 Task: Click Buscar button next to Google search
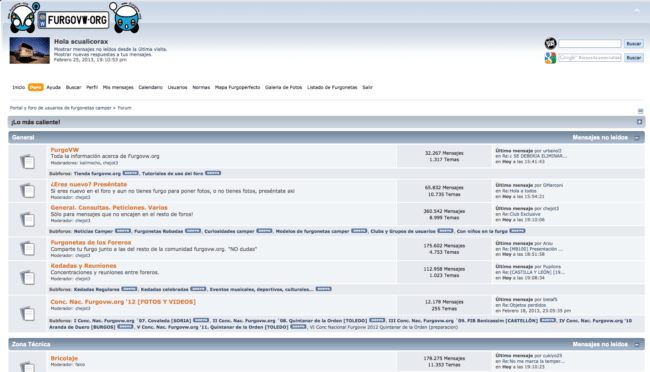tap(633, 58)
